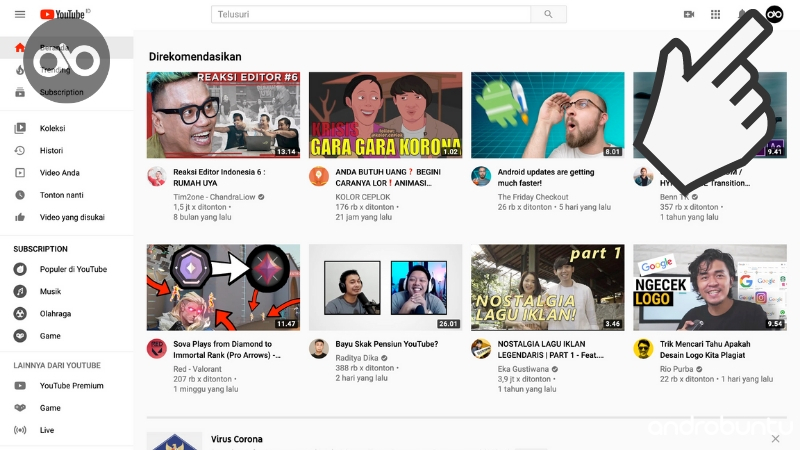Click the Histori clock icon

20,151
